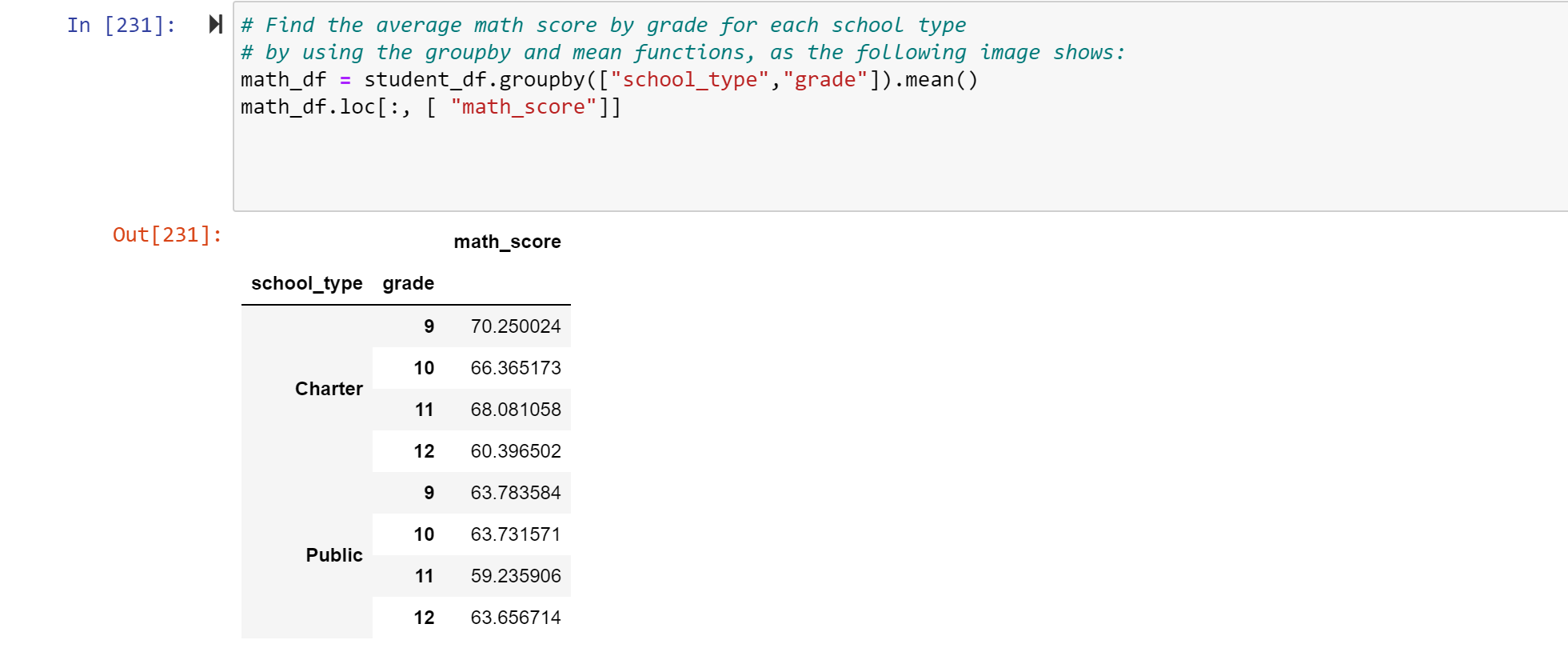This screenshot has height=668, width=1568.
Task: Click grade 10 in the Public group
Action: (424, 534)
